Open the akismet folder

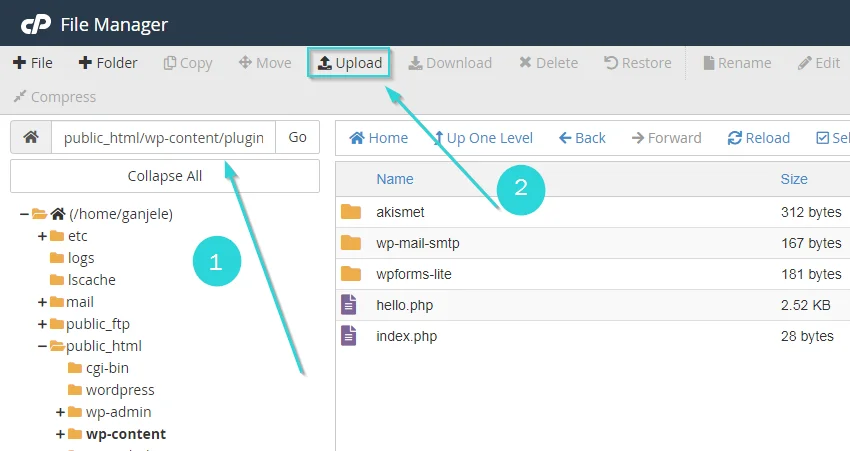pos(400,212)
